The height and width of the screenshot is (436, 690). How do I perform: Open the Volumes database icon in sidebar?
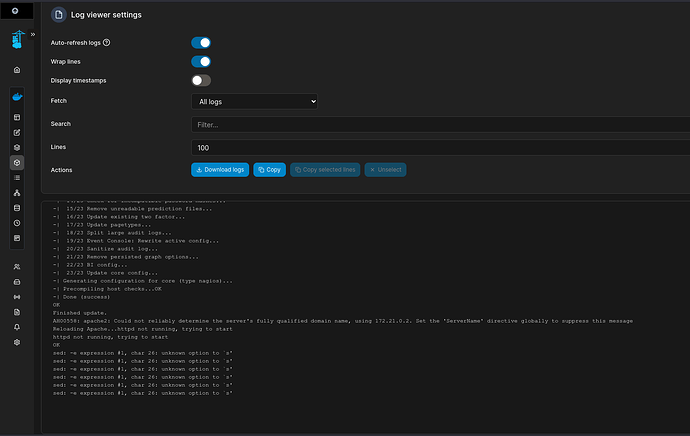[16, 208]
